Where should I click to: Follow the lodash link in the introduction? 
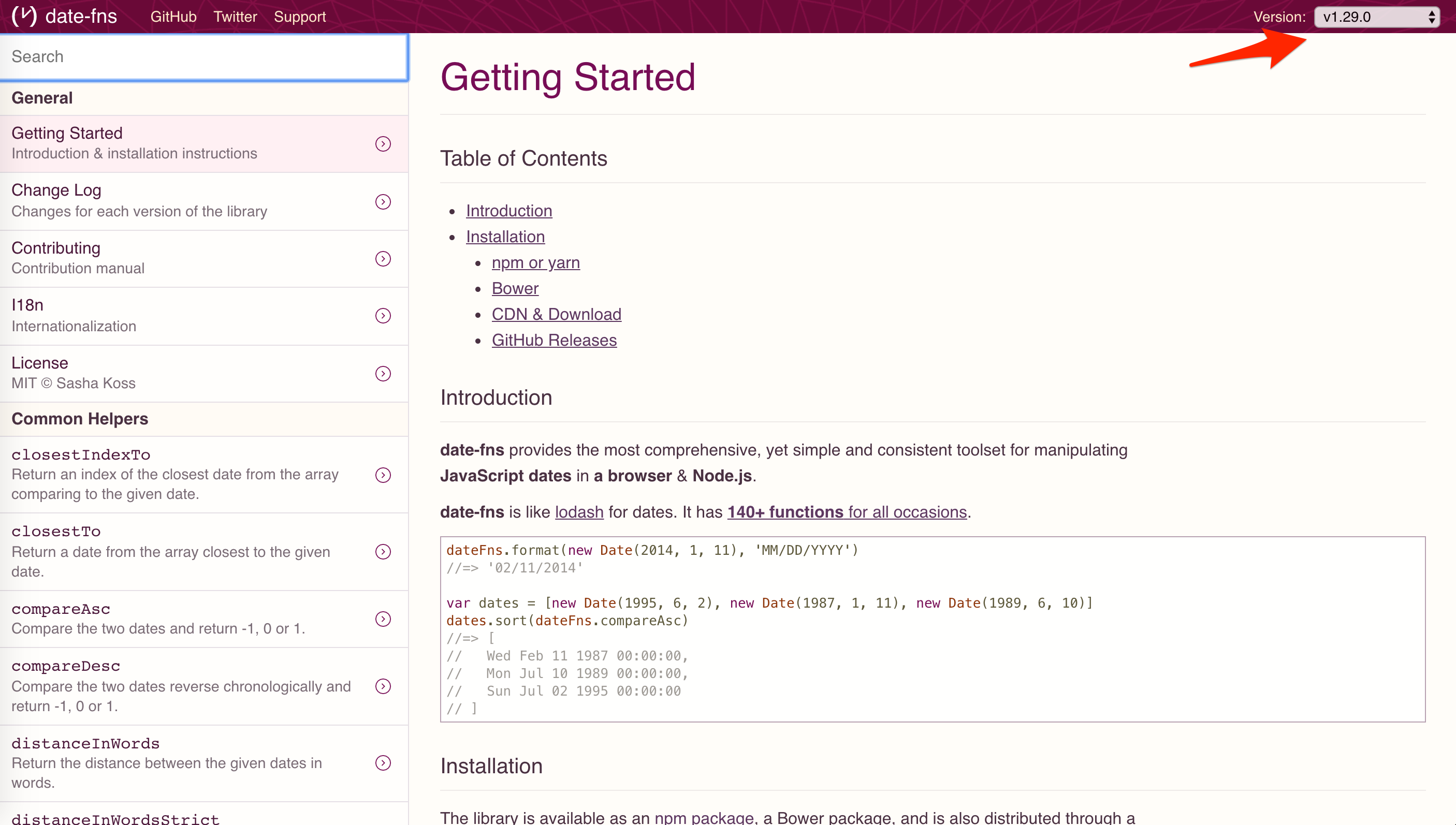579,512
